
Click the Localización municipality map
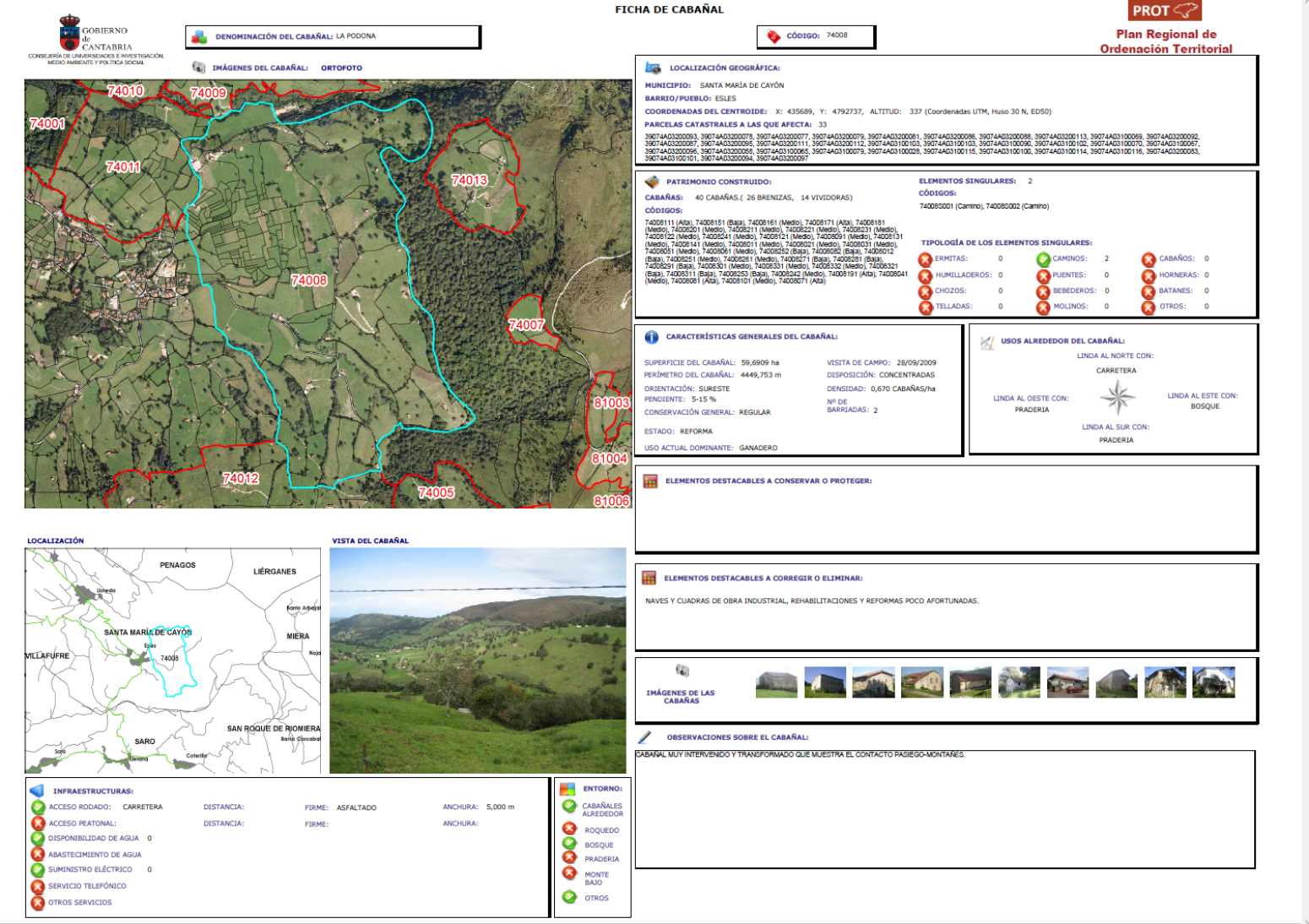click(x=172, y=660)
